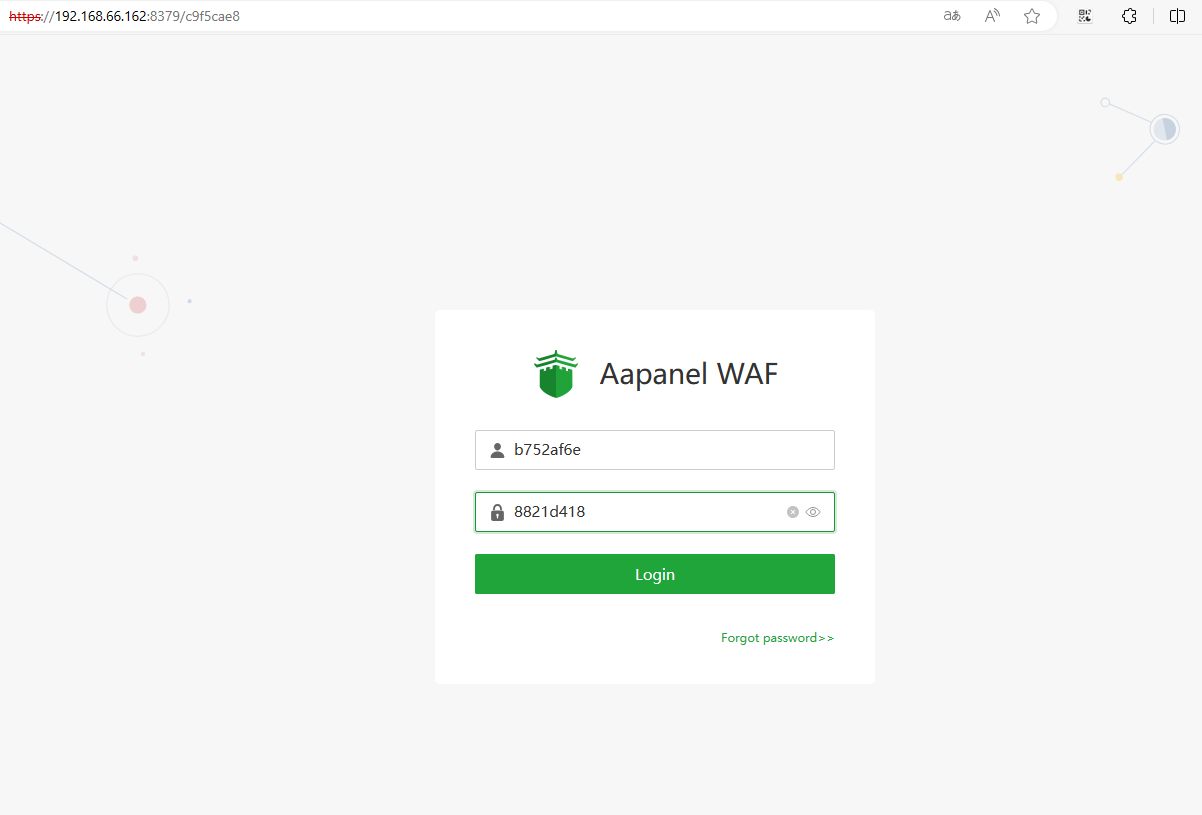Click the translate page icon in address bar
1202x815 pixels.
[952, 16]
